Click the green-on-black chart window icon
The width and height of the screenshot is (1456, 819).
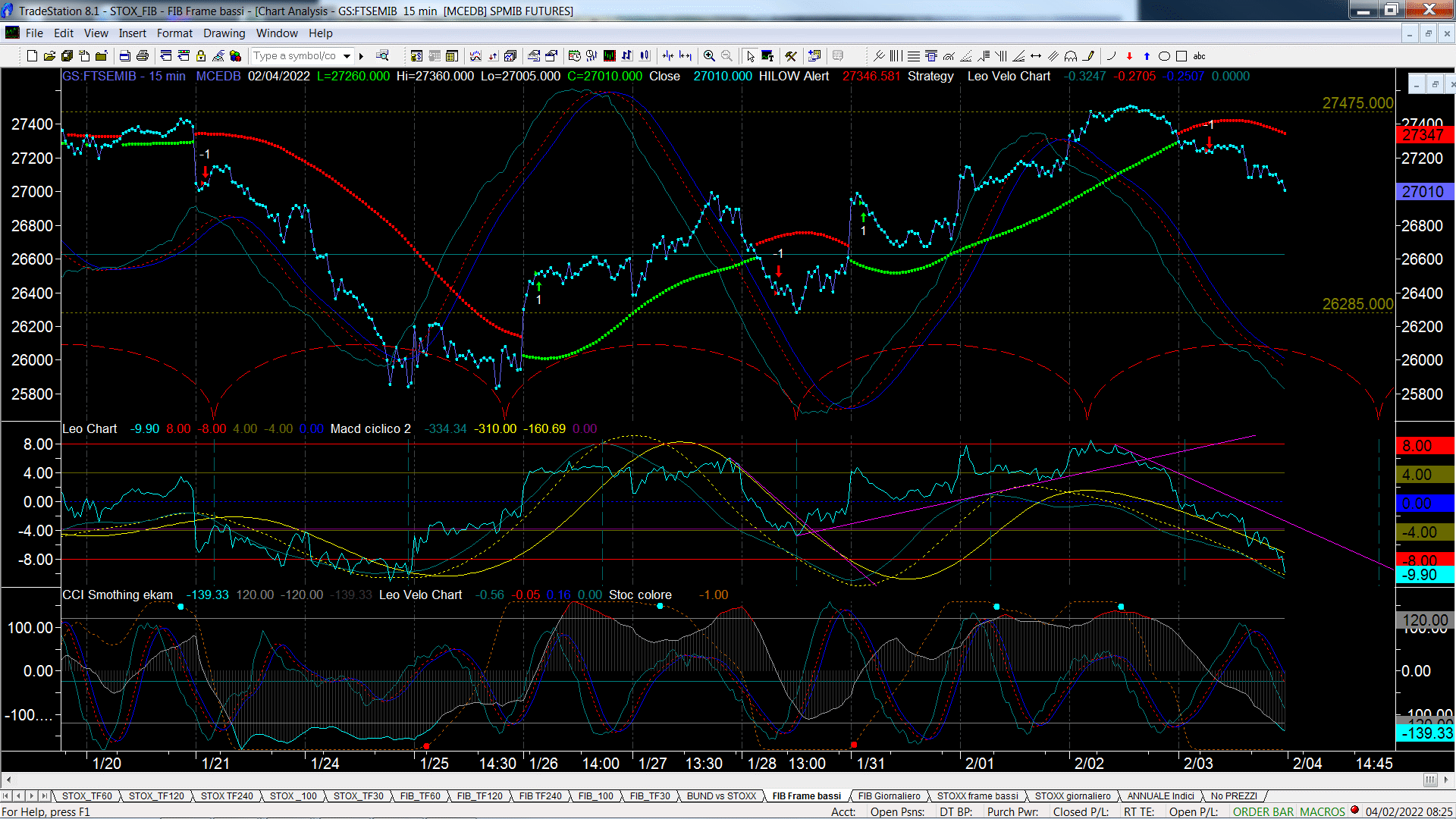(x=609, y=56)
